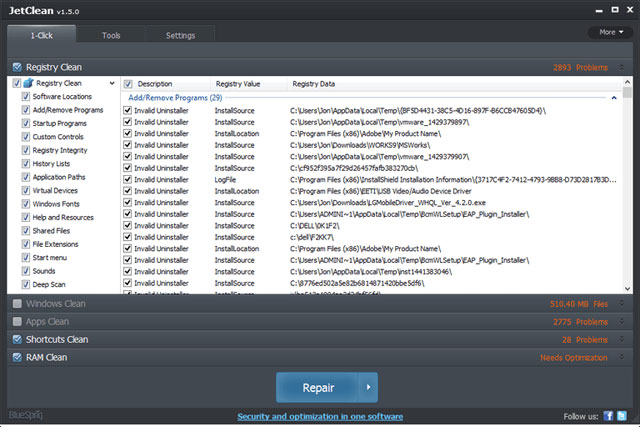Enable the Windows Clean checkbox
The image size is (640, 427).
[x=17, y=304]
